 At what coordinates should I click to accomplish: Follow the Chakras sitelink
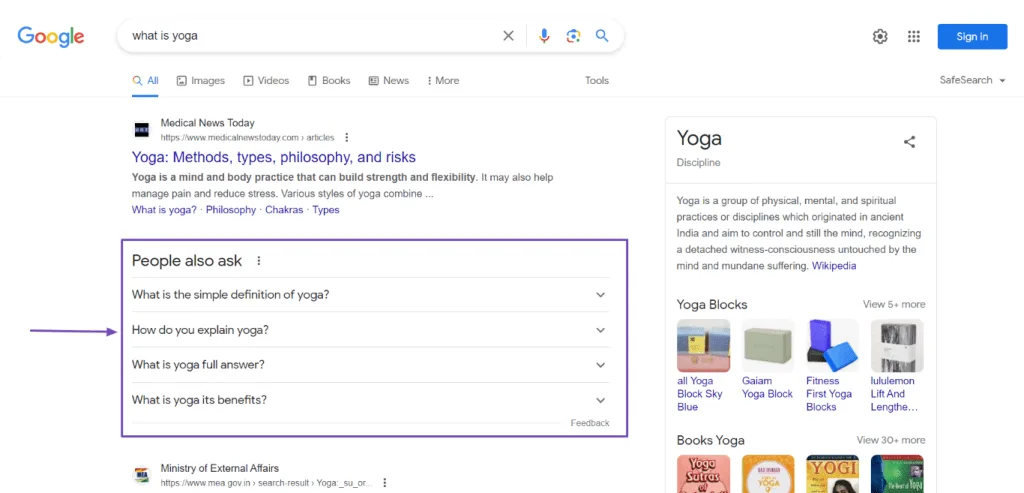click(x=284, y=210)
